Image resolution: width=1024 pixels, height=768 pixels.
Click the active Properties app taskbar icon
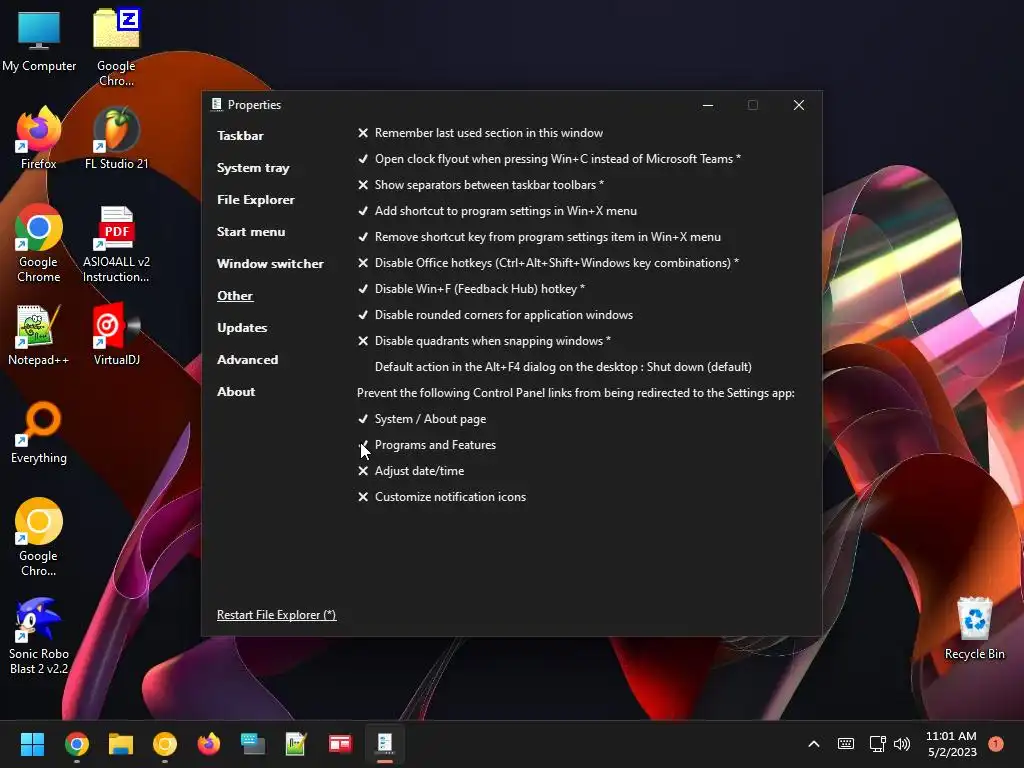coord(385,744)
